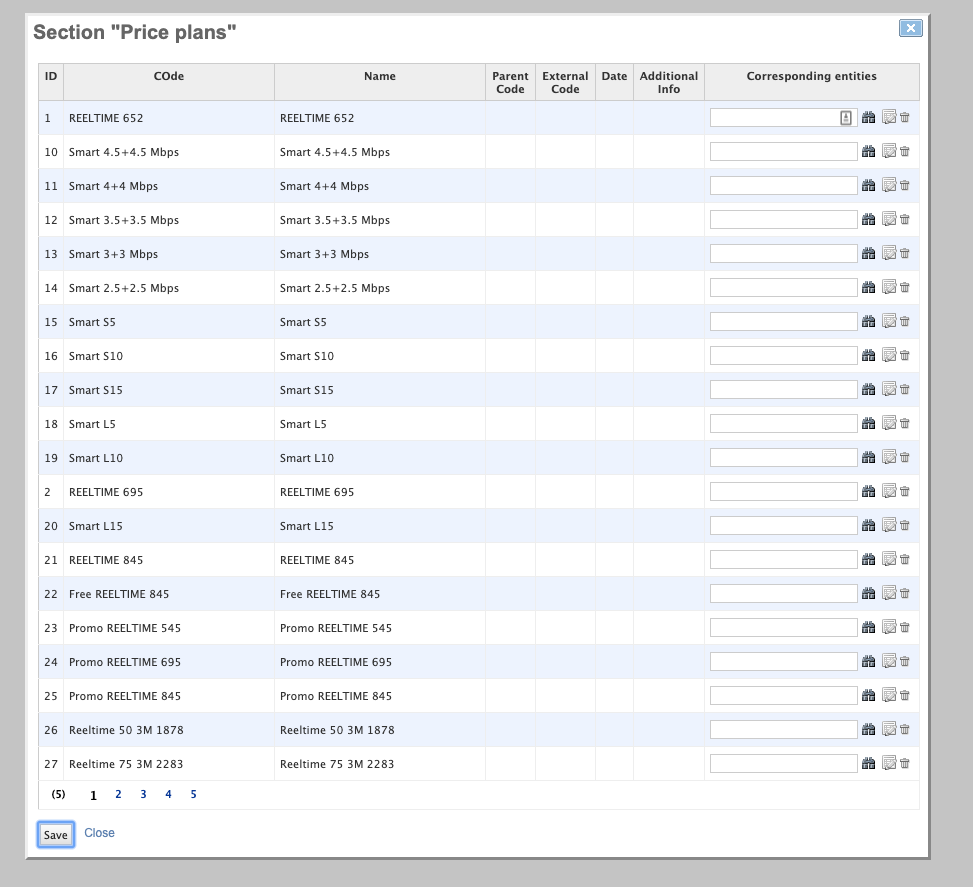The image size is (973, 887).
Task: Click the Save button
Action: pyautogui.click(x=56, y=835)
